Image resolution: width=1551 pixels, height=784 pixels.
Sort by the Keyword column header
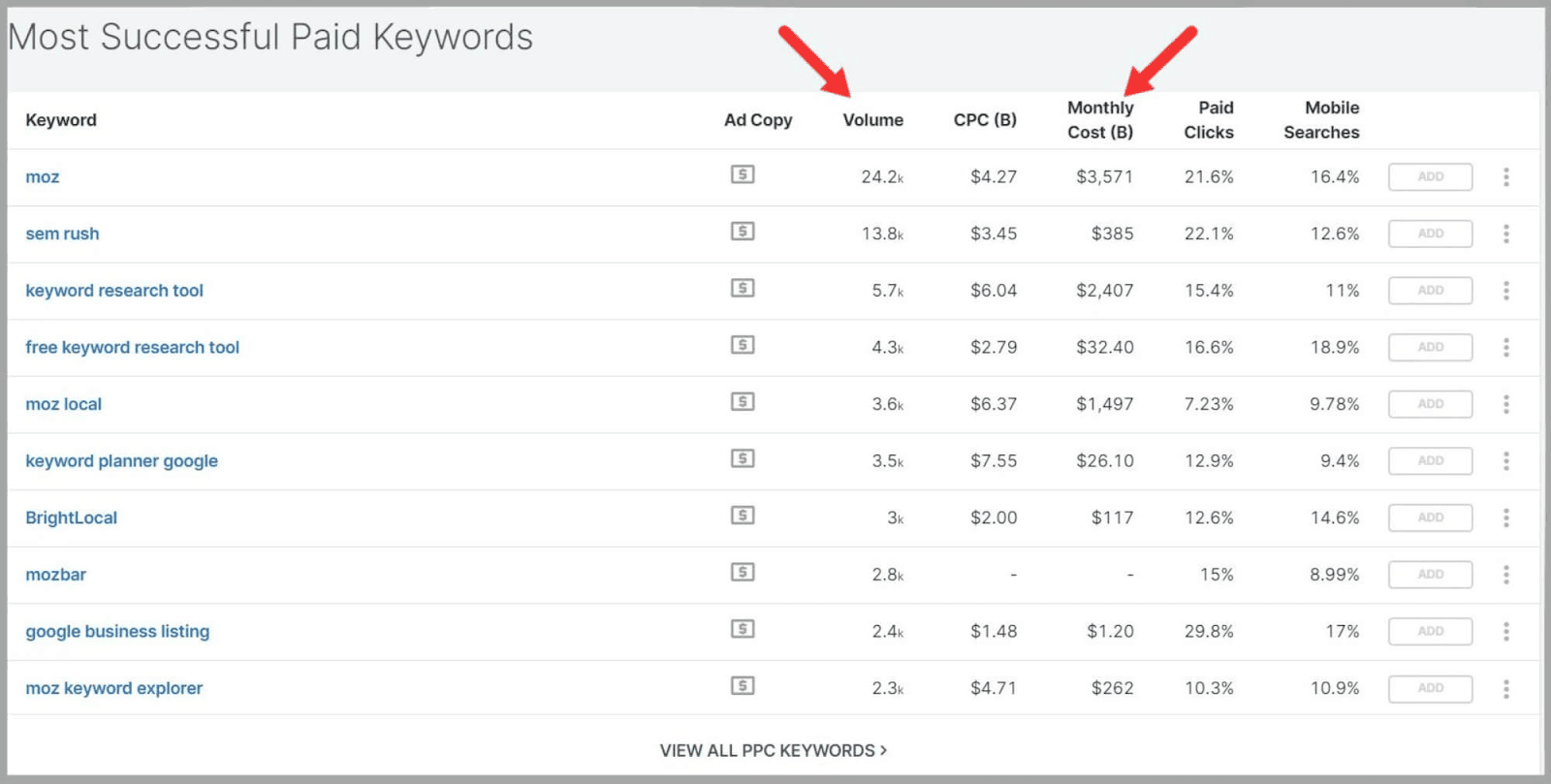(61, 120)
